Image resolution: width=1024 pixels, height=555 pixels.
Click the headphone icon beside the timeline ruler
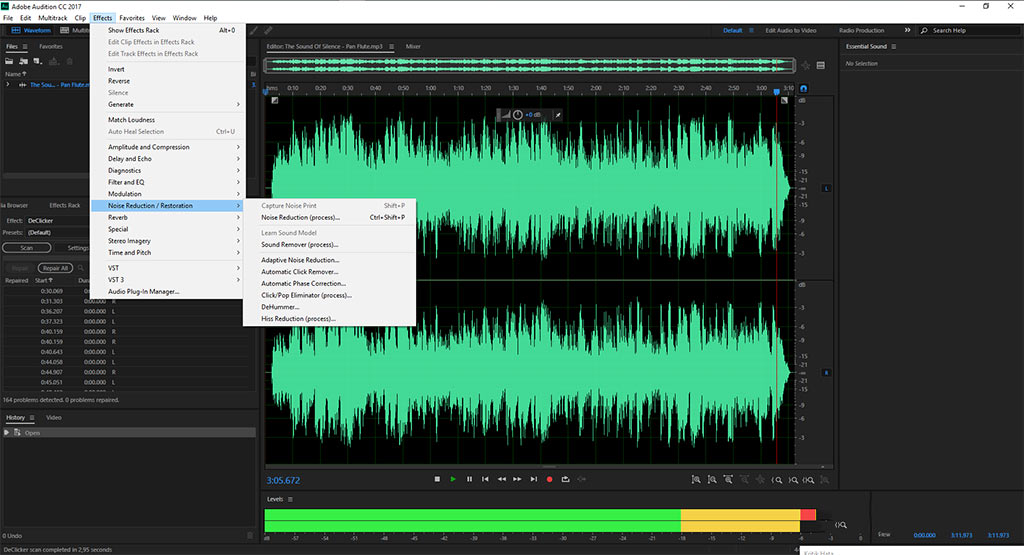point(803,88)
